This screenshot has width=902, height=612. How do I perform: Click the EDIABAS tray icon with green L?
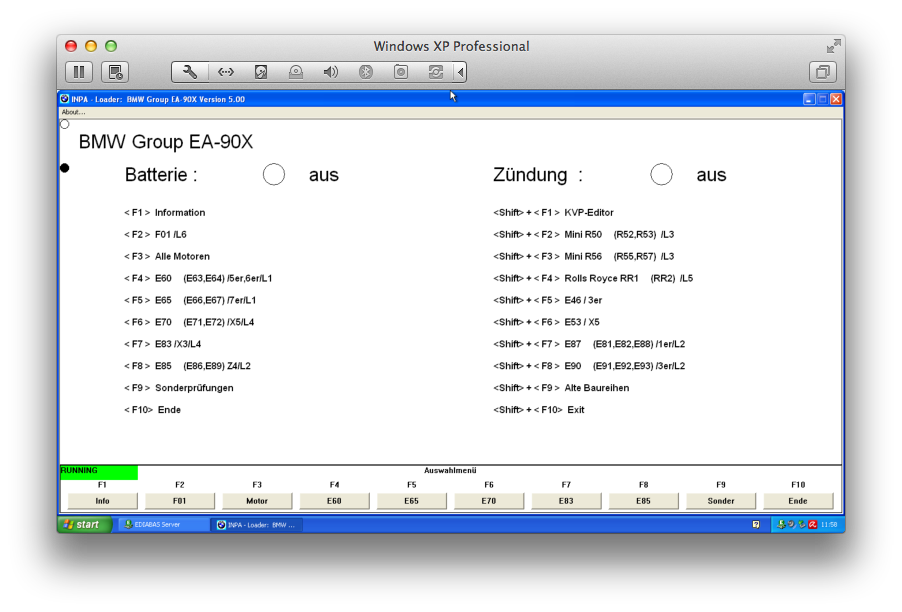tap(781, 525)
